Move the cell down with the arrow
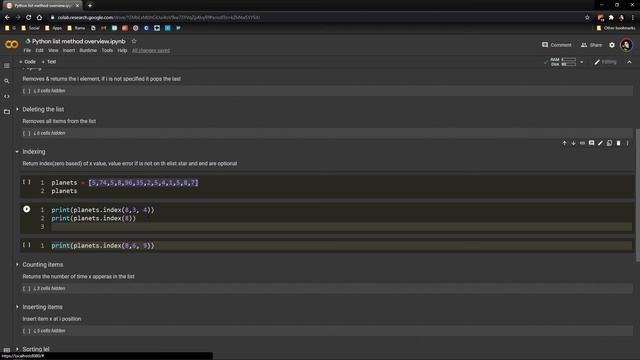 tap(573, 143)
